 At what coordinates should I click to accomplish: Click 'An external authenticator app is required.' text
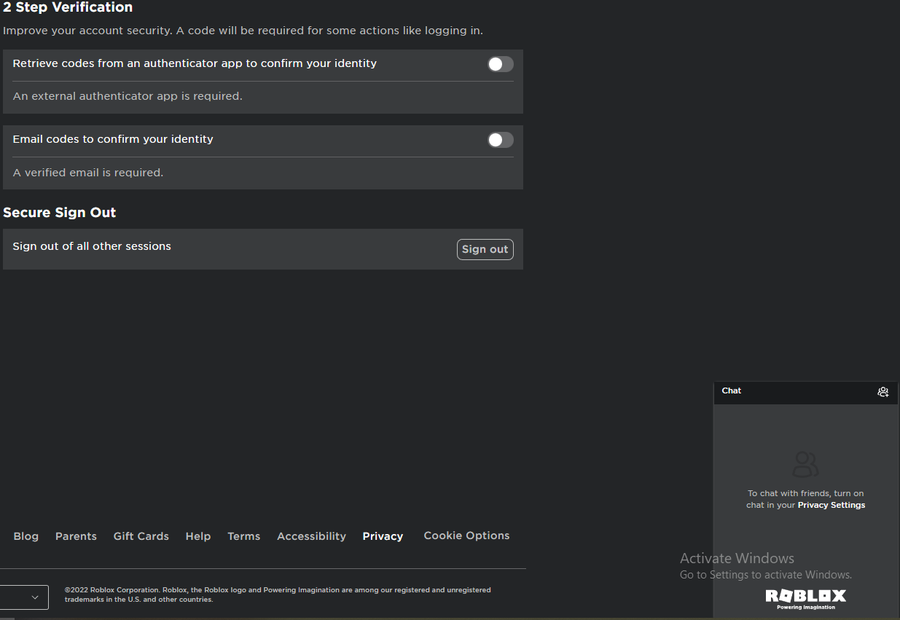[127, 96]
